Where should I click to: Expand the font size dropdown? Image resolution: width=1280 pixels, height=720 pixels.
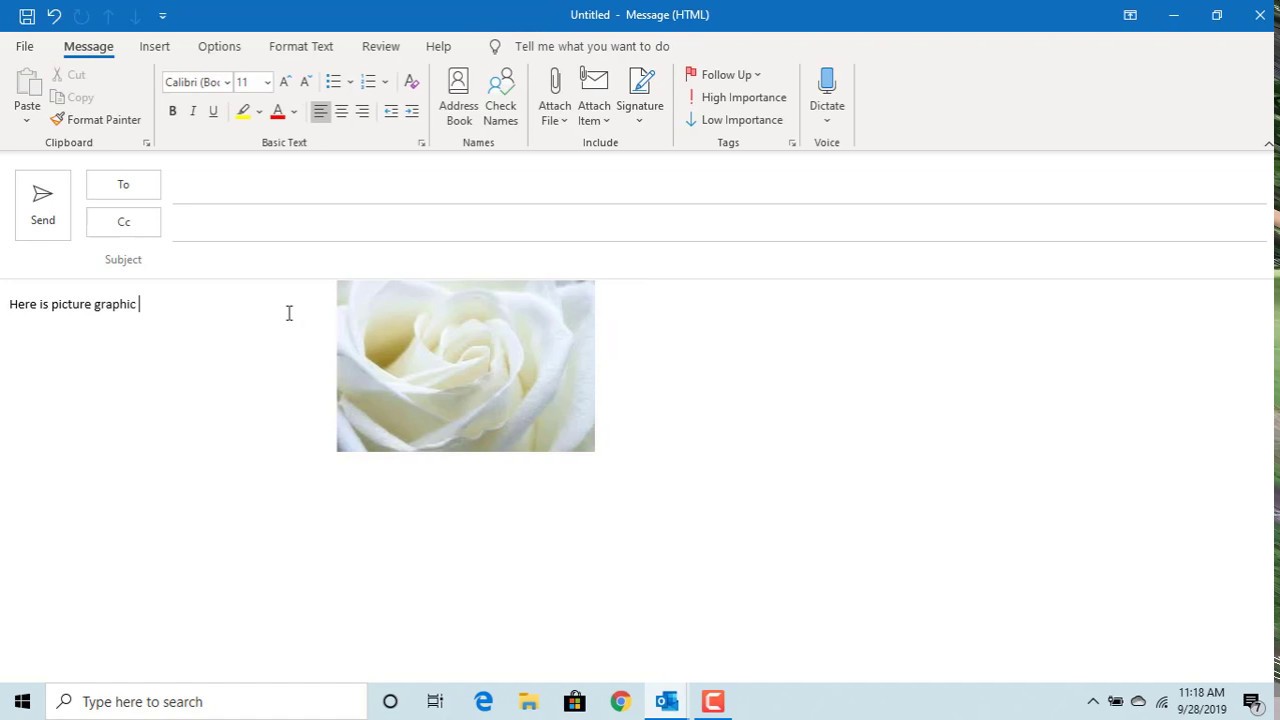point(267,82)
